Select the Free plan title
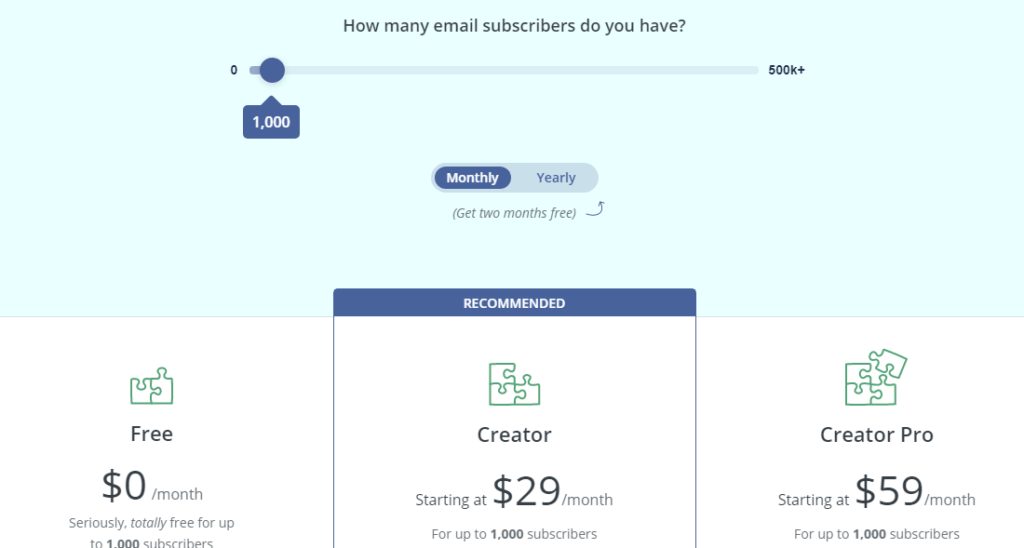The image size is (1024, 548). (151, 434)
